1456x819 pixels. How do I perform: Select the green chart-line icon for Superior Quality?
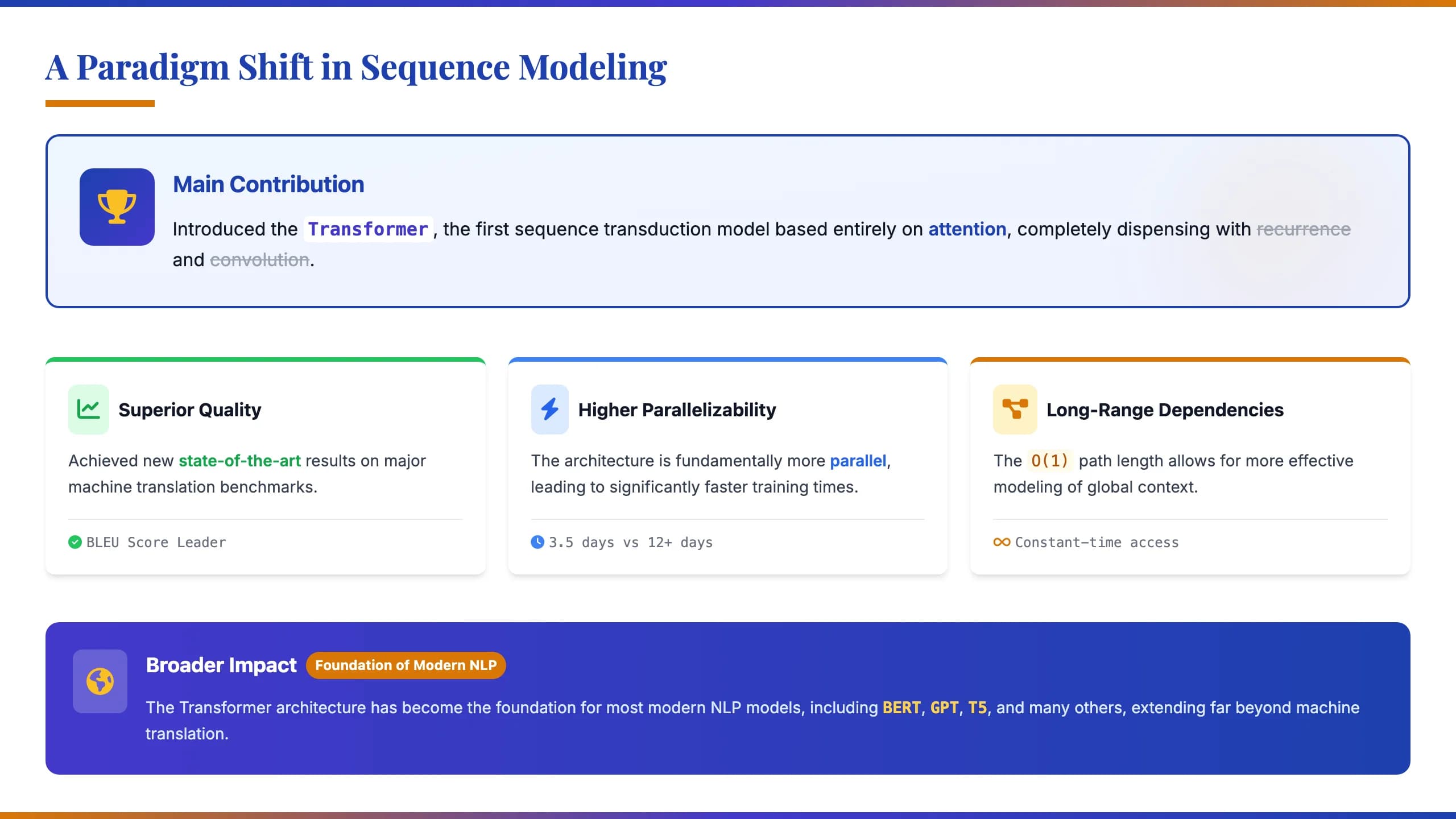(x=88, y=409)
